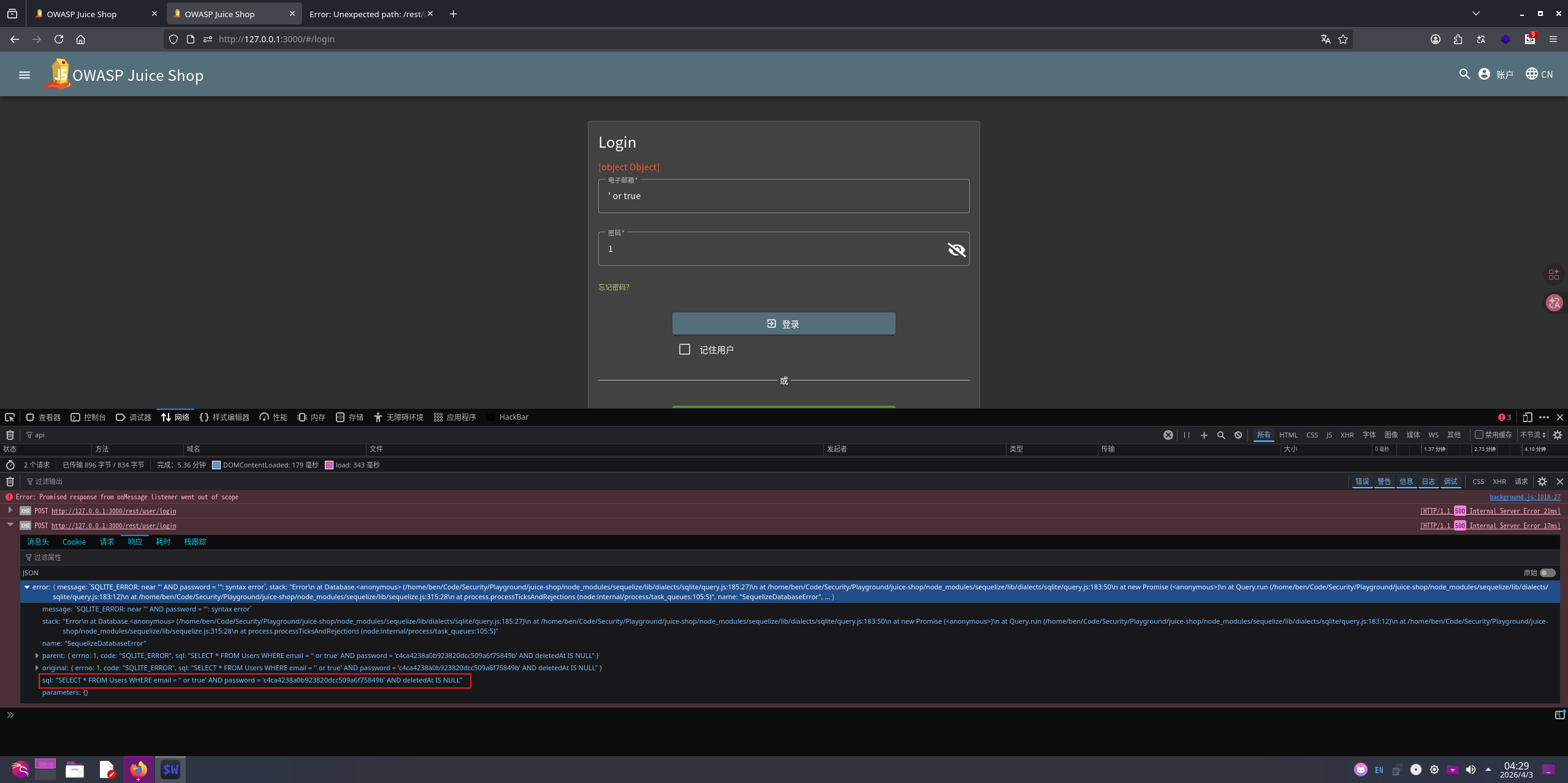Open the 不节流 throttling dropdown
The height and width of the screenshot is (783, 1568).
(x=1533, y=435)
